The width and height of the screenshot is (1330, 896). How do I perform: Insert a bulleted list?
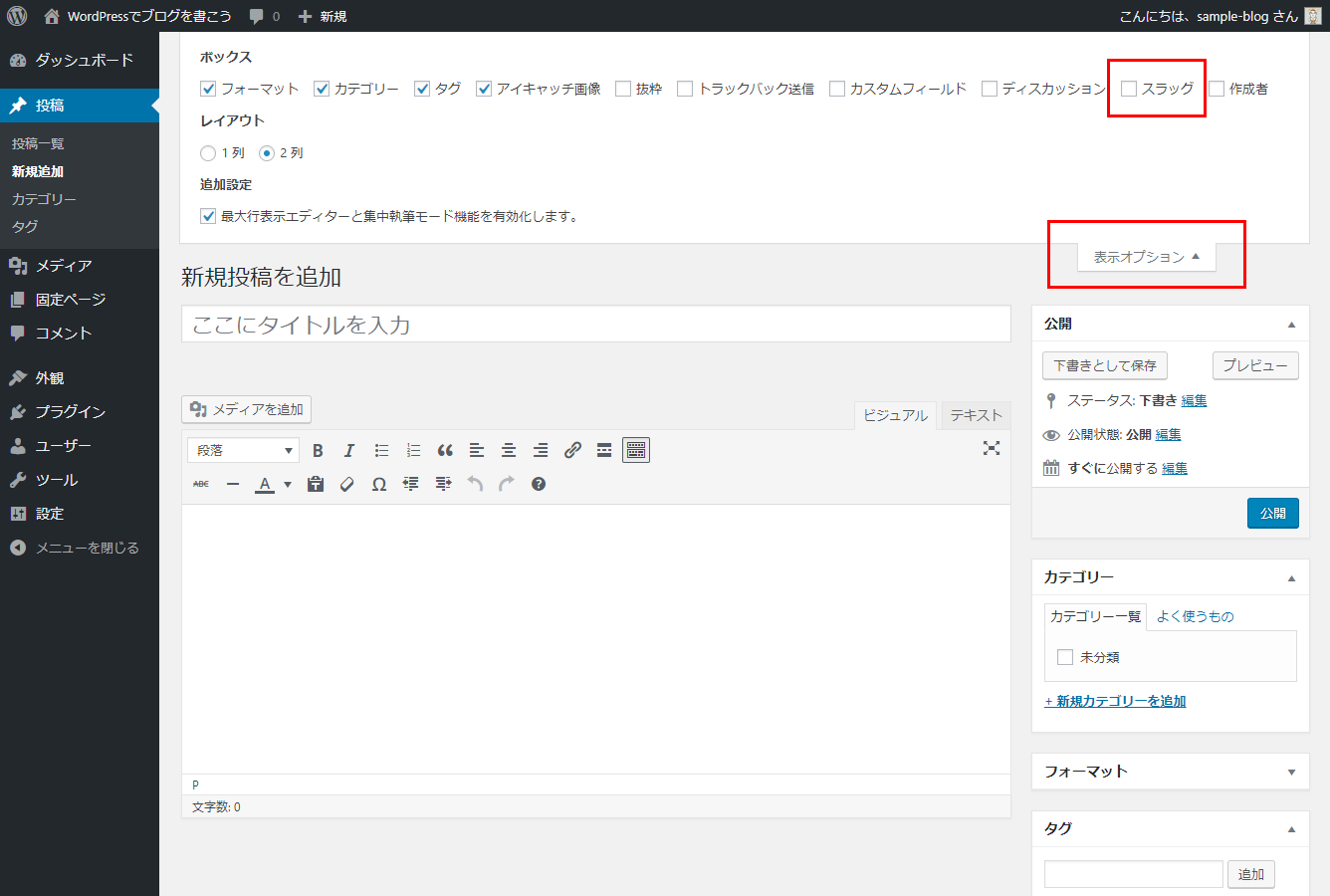(x=381, y=450)
